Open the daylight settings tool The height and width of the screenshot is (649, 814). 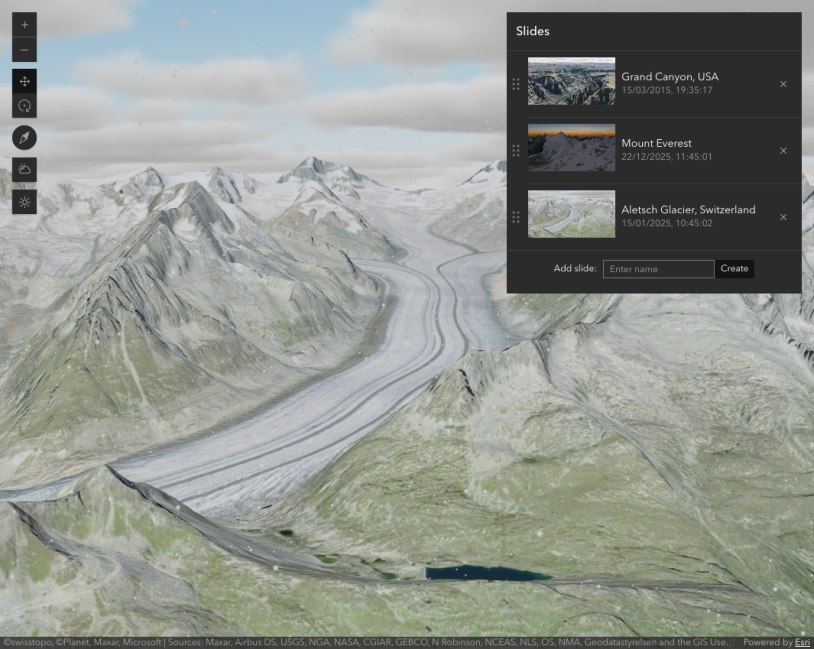click(23, 201)
